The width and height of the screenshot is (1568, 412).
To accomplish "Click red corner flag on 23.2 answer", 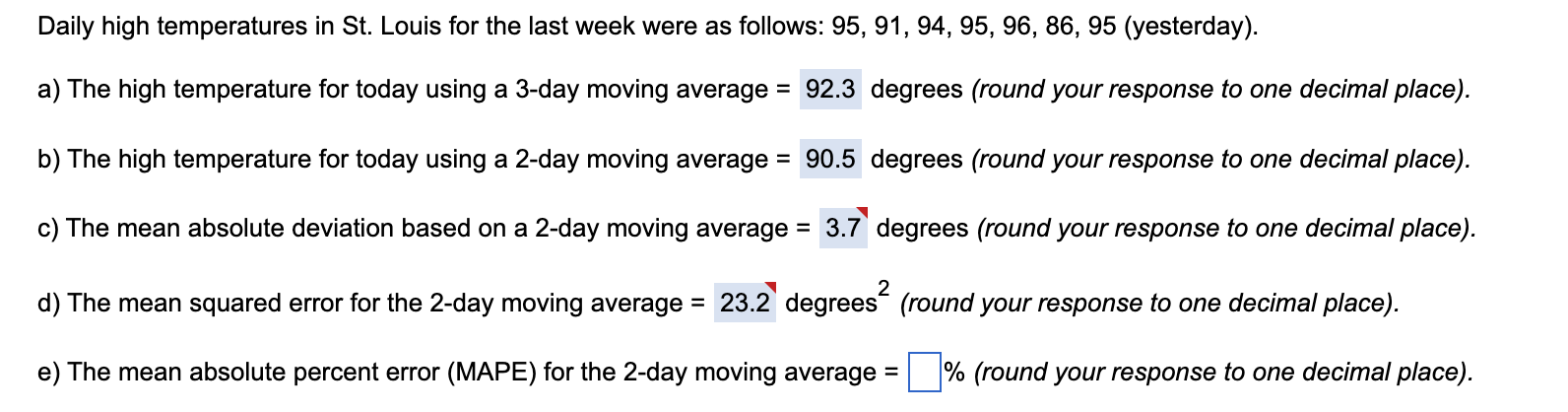I will pyautogui.click(x=771, y=287).
